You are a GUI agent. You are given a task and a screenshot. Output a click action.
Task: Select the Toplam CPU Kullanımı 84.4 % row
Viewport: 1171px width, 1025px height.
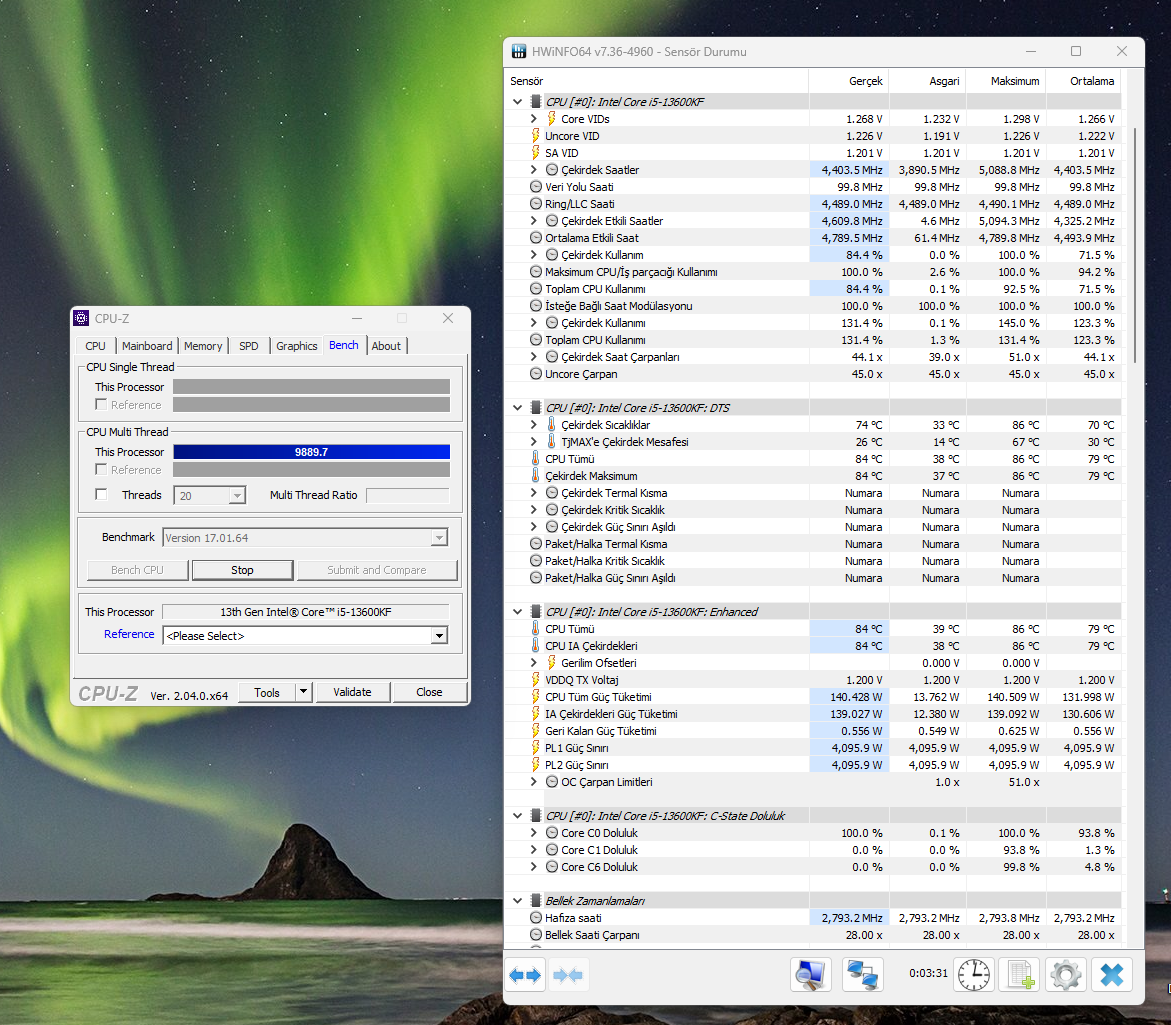(814, 289)
